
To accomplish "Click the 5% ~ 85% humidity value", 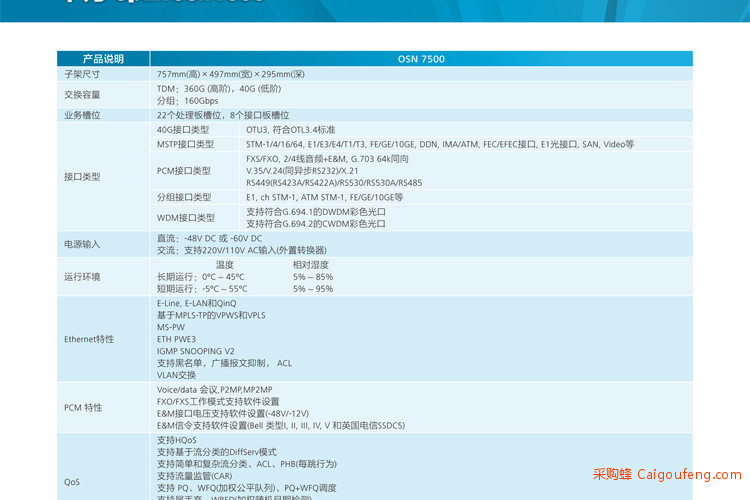I will point(313,277).
